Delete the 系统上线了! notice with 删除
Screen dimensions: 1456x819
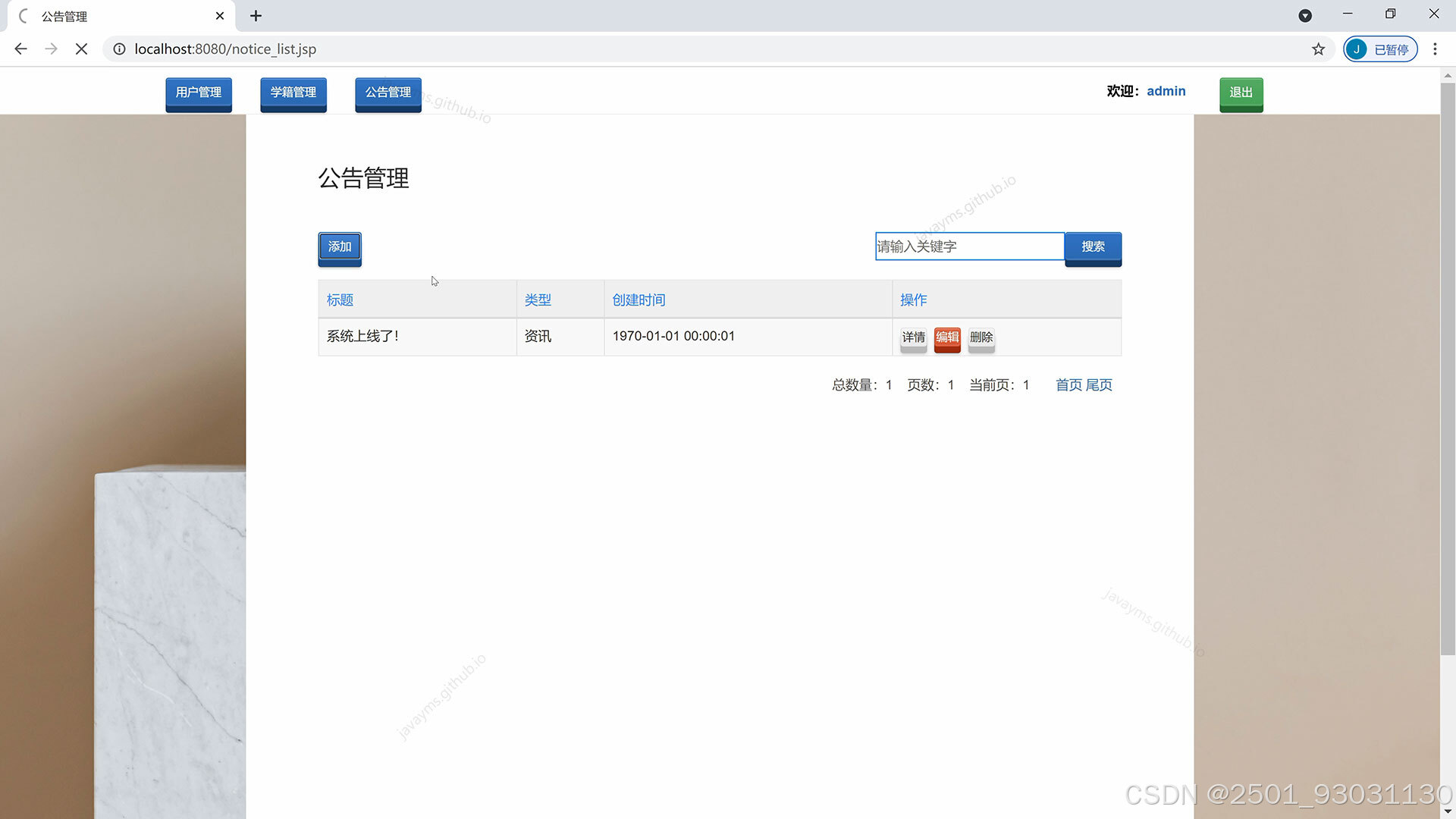coord(981,339)
